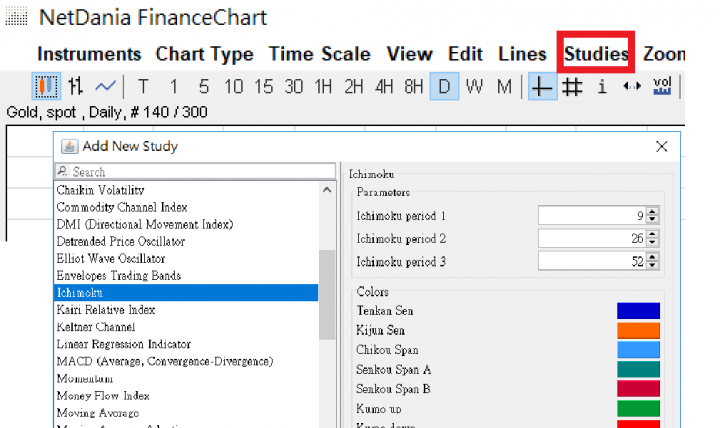Toggle the chart grid icon
The height and width of the screenshot is (428, 720).
coord(571,86)
